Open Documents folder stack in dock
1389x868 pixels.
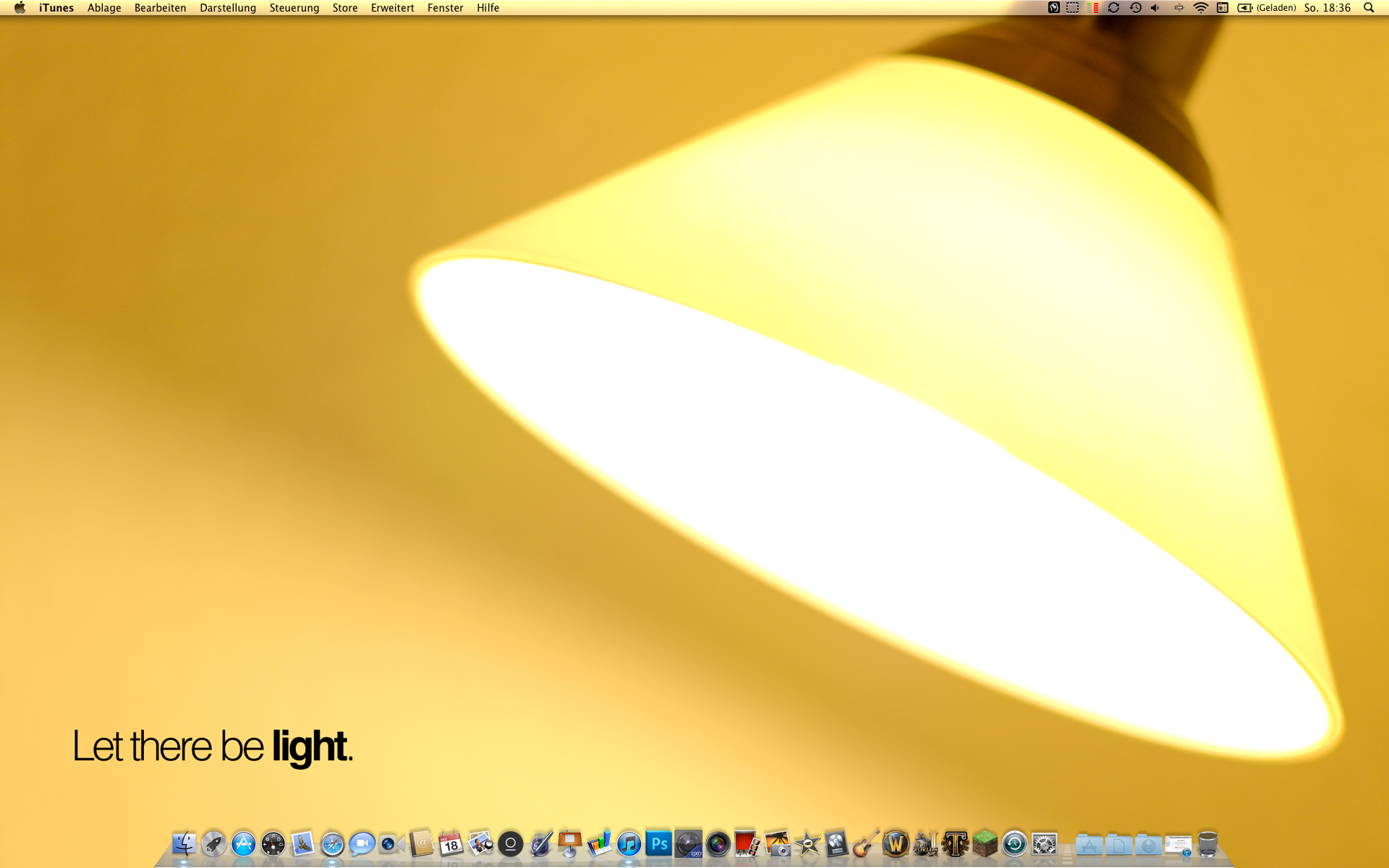[x=1118, y=843]
